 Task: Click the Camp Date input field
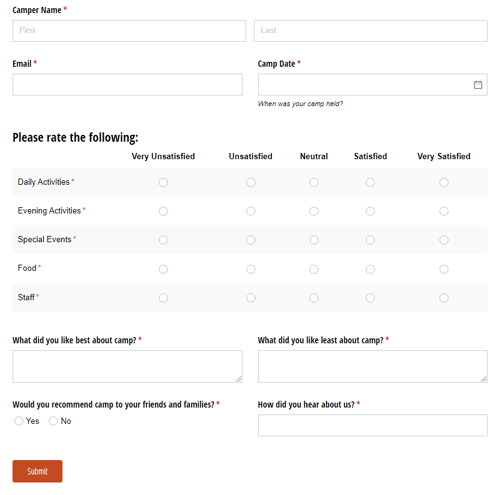pos(373,85)
